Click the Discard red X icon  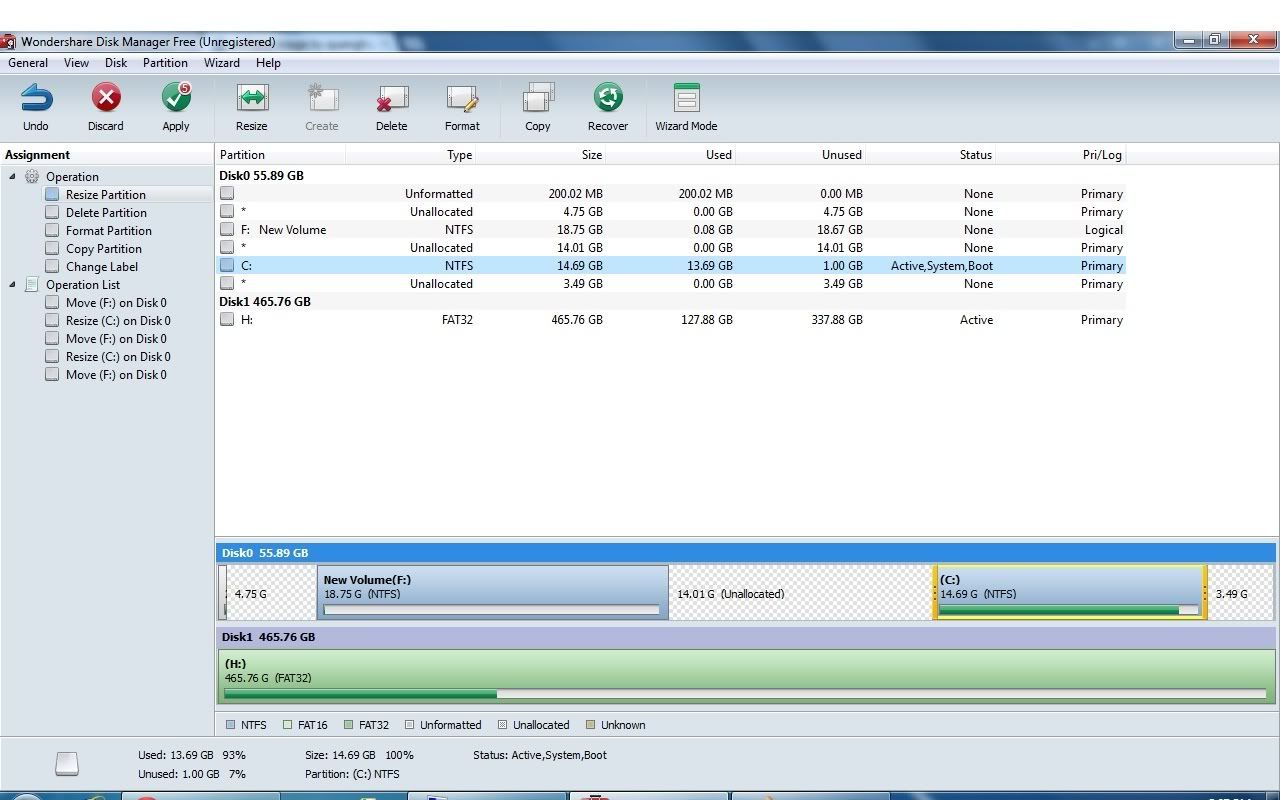point(106,98)
